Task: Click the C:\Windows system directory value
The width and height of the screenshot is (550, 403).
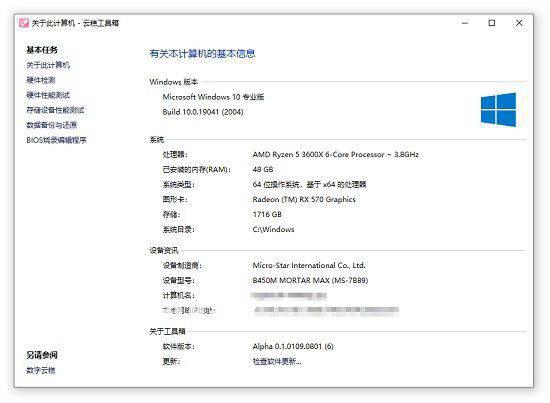Action: (x=273, y=229)
